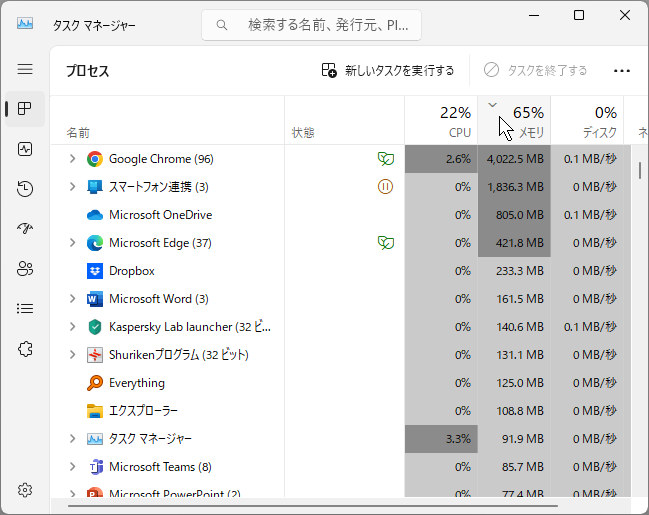Expand the タスク マネージャー process group
This screenshot has height=515, width=649.
pos(72,438)
